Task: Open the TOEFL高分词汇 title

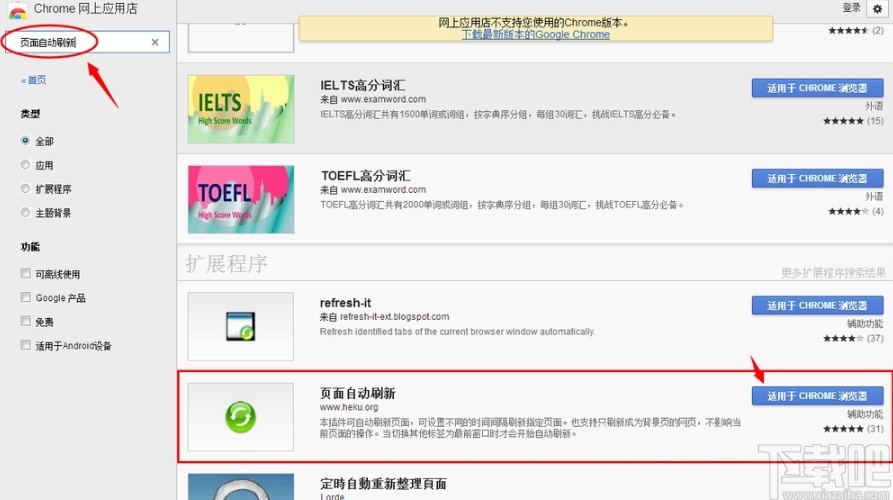Action: tap(365, 176)
